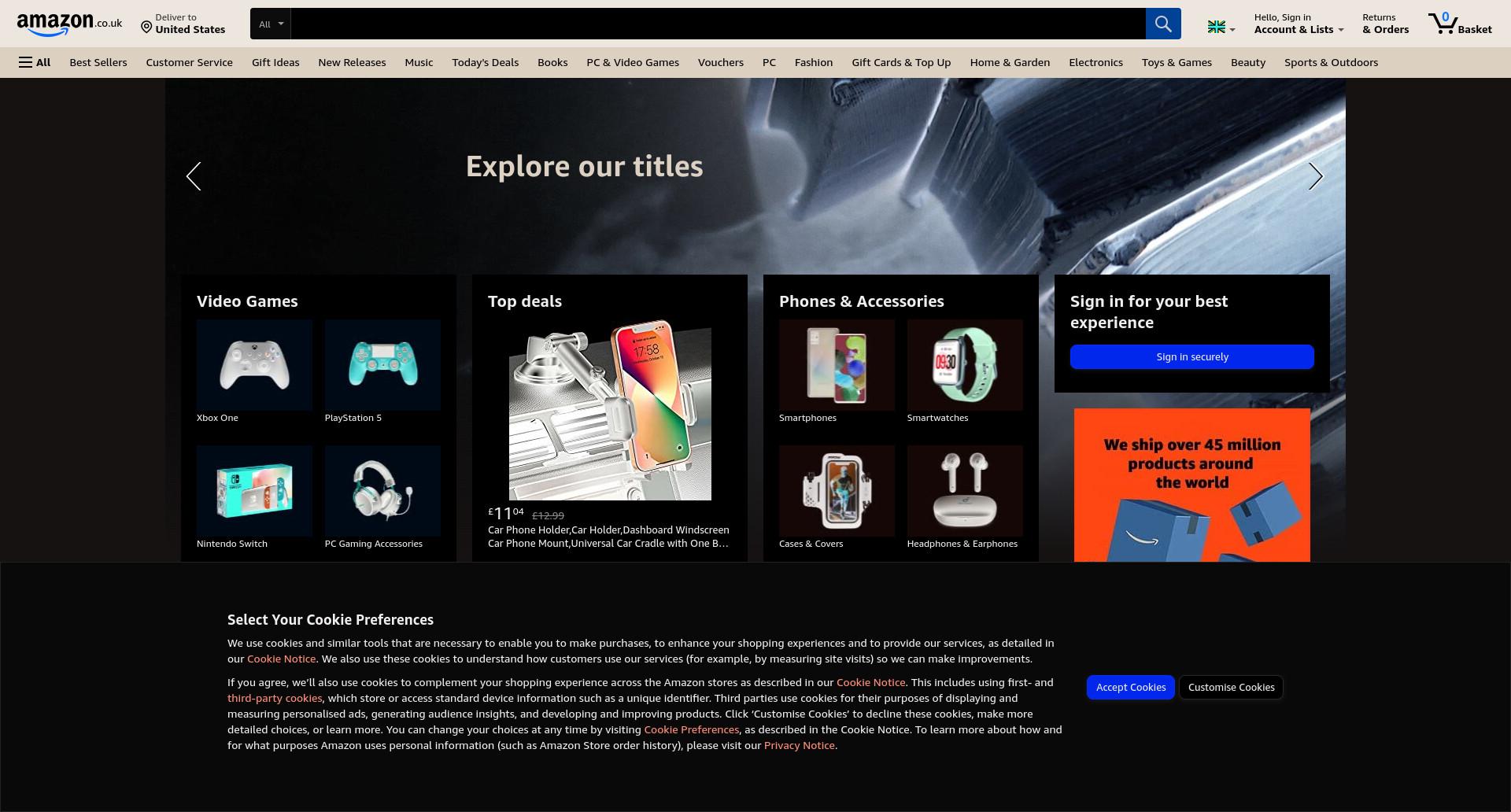Open the PlayStation 5 controller thumbnail
The image size is (1511, 812).
click(x=382, y=365)
